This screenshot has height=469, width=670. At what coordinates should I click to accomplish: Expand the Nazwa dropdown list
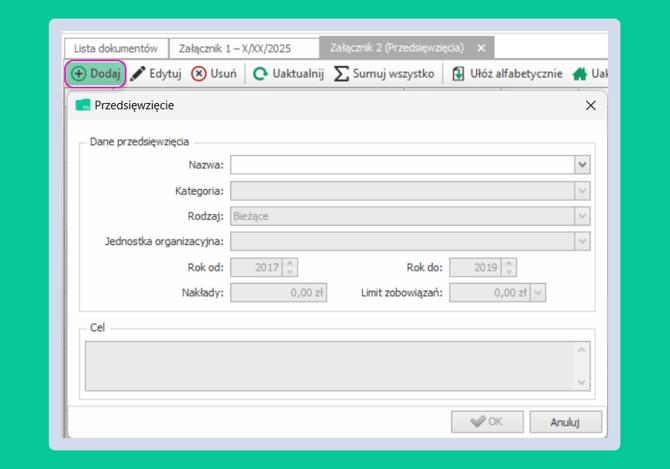pyautogui.click(x=582, y=165)
